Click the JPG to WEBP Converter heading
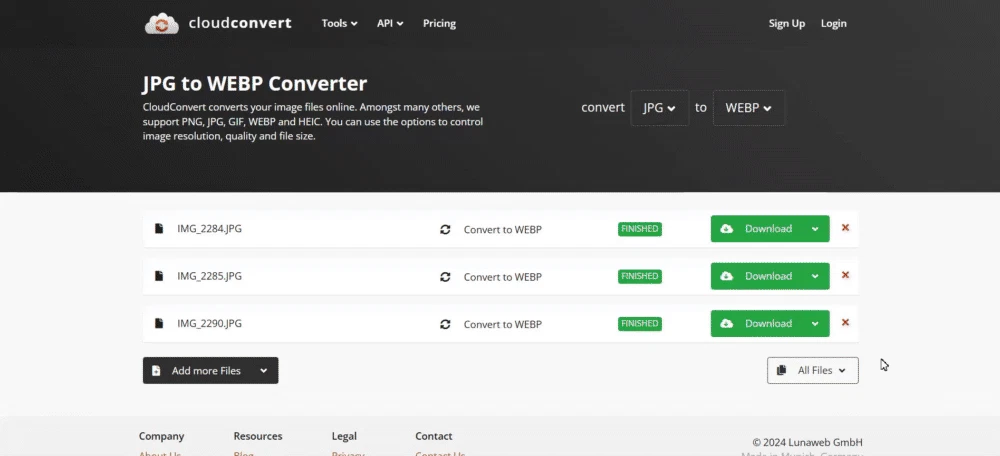The height and width of the screenshot is (456, 1000). [254, 84]
